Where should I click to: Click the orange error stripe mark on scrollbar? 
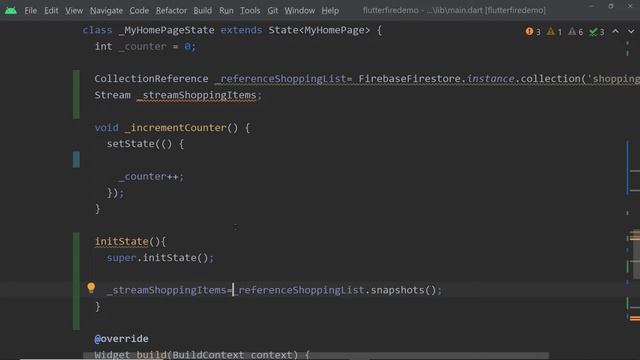click(x=634, y=318)
